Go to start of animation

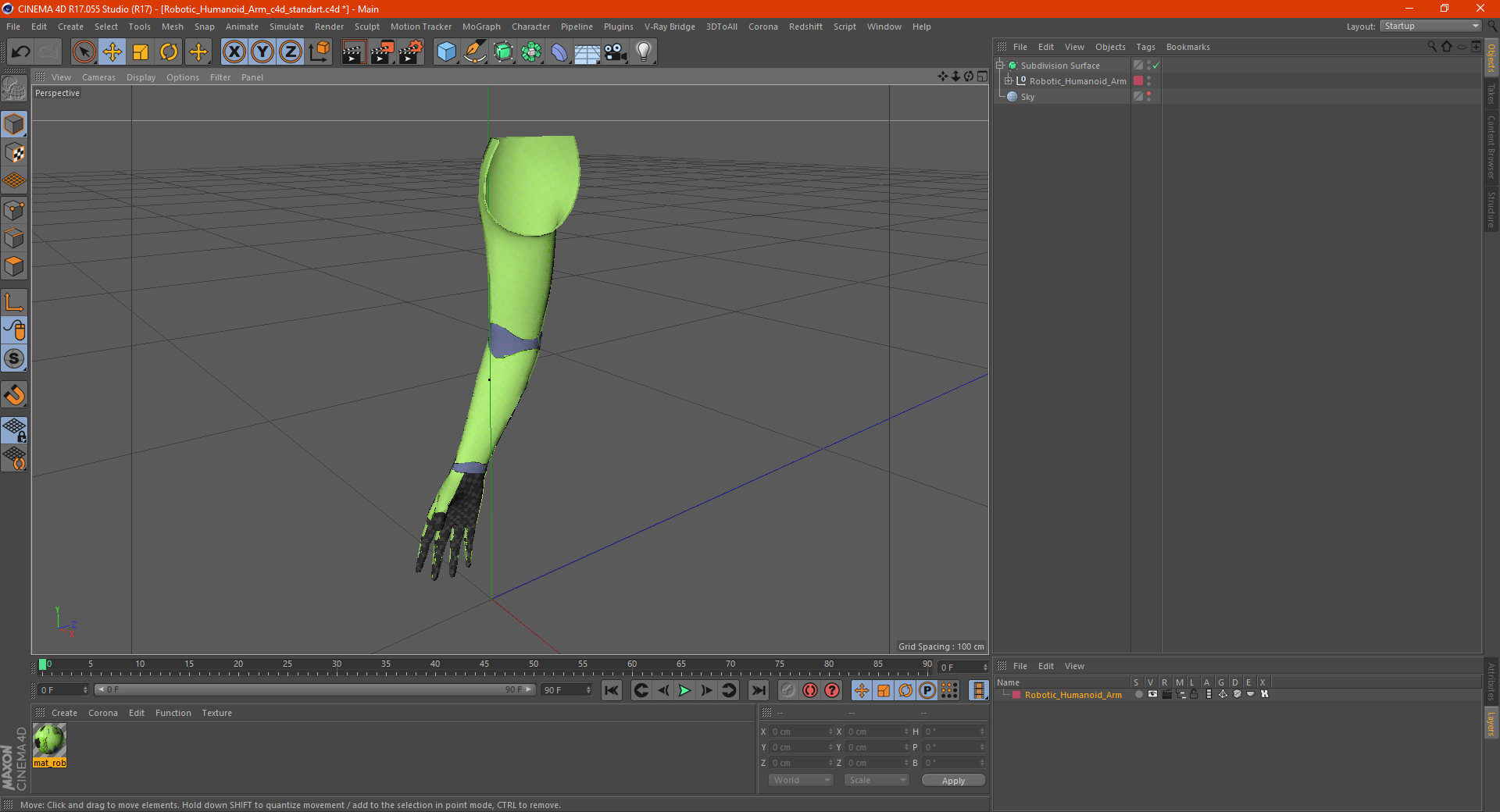pos(612,690)
